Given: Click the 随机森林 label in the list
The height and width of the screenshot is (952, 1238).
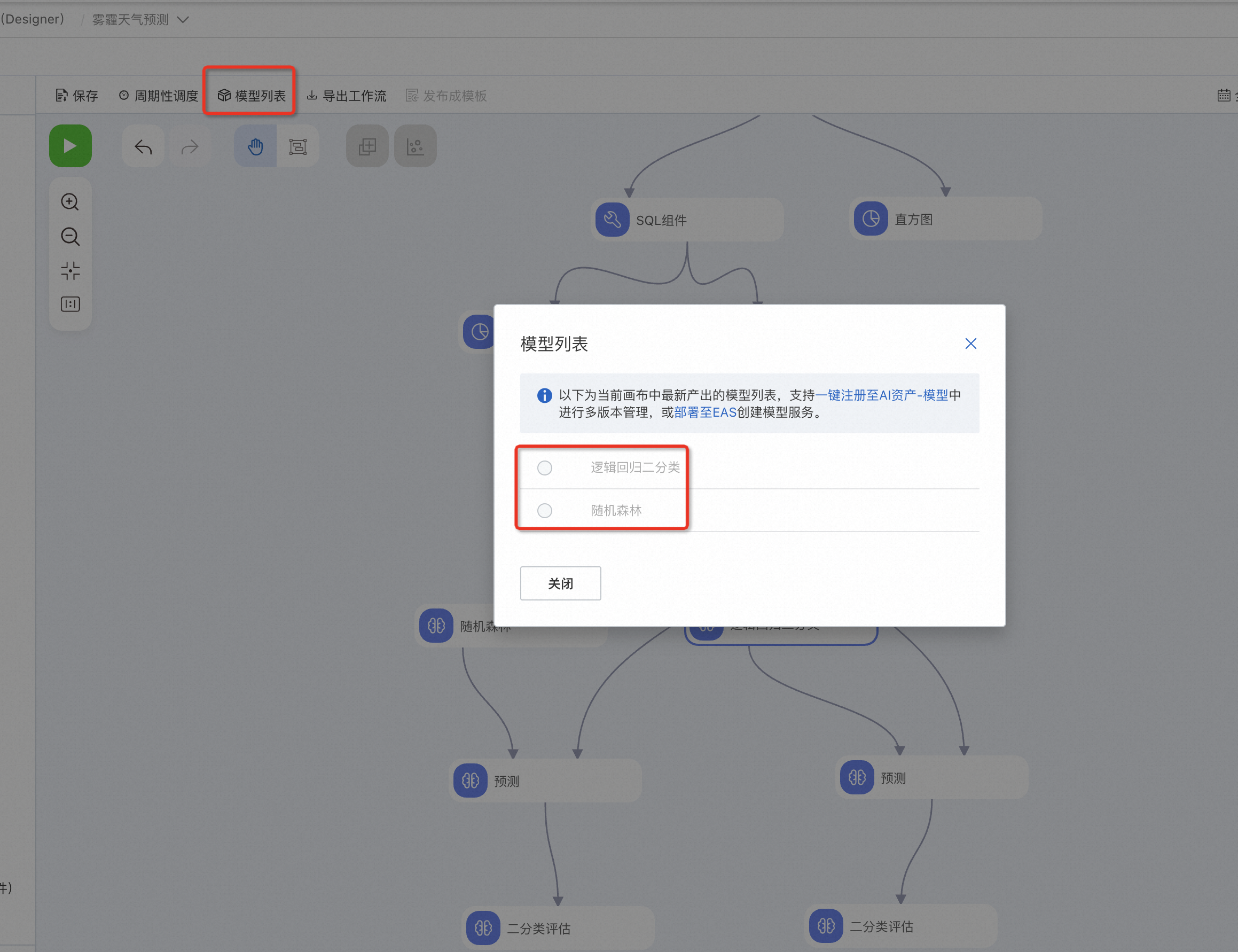Looking at the screenshot, I should click(616, 511).
